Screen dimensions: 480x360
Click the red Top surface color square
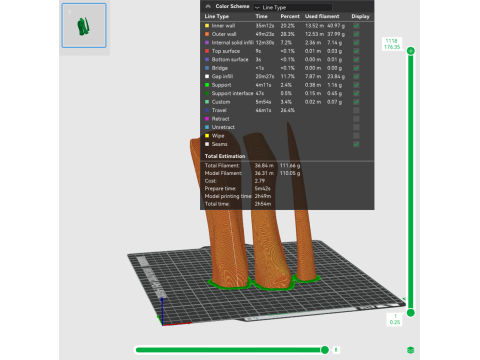(x=207, y=51)
